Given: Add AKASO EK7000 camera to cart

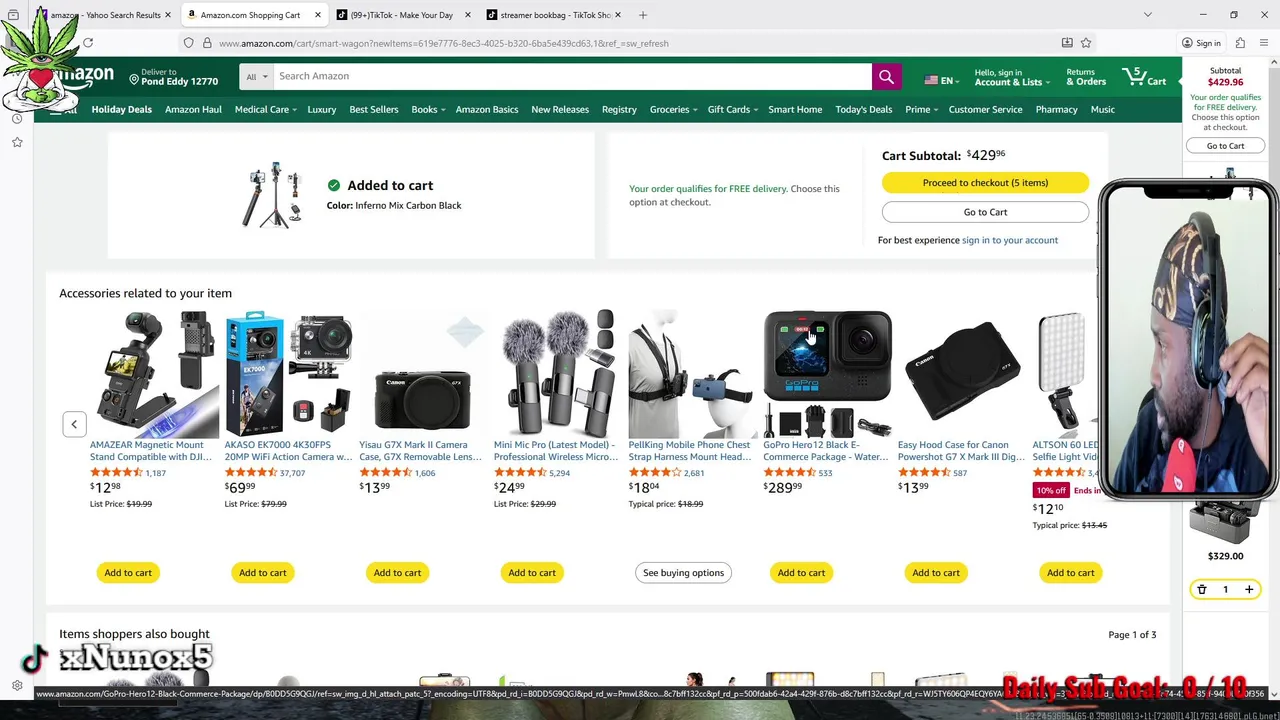Looking at the screenshot, I should click(x=263, y=573).
